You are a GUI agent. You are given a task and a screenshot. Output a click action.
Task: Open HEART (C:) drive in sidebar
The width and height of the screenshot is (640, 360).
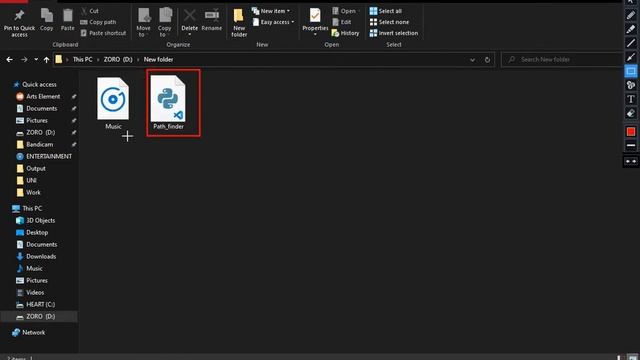pyautogui.click(x=40, y=304)
